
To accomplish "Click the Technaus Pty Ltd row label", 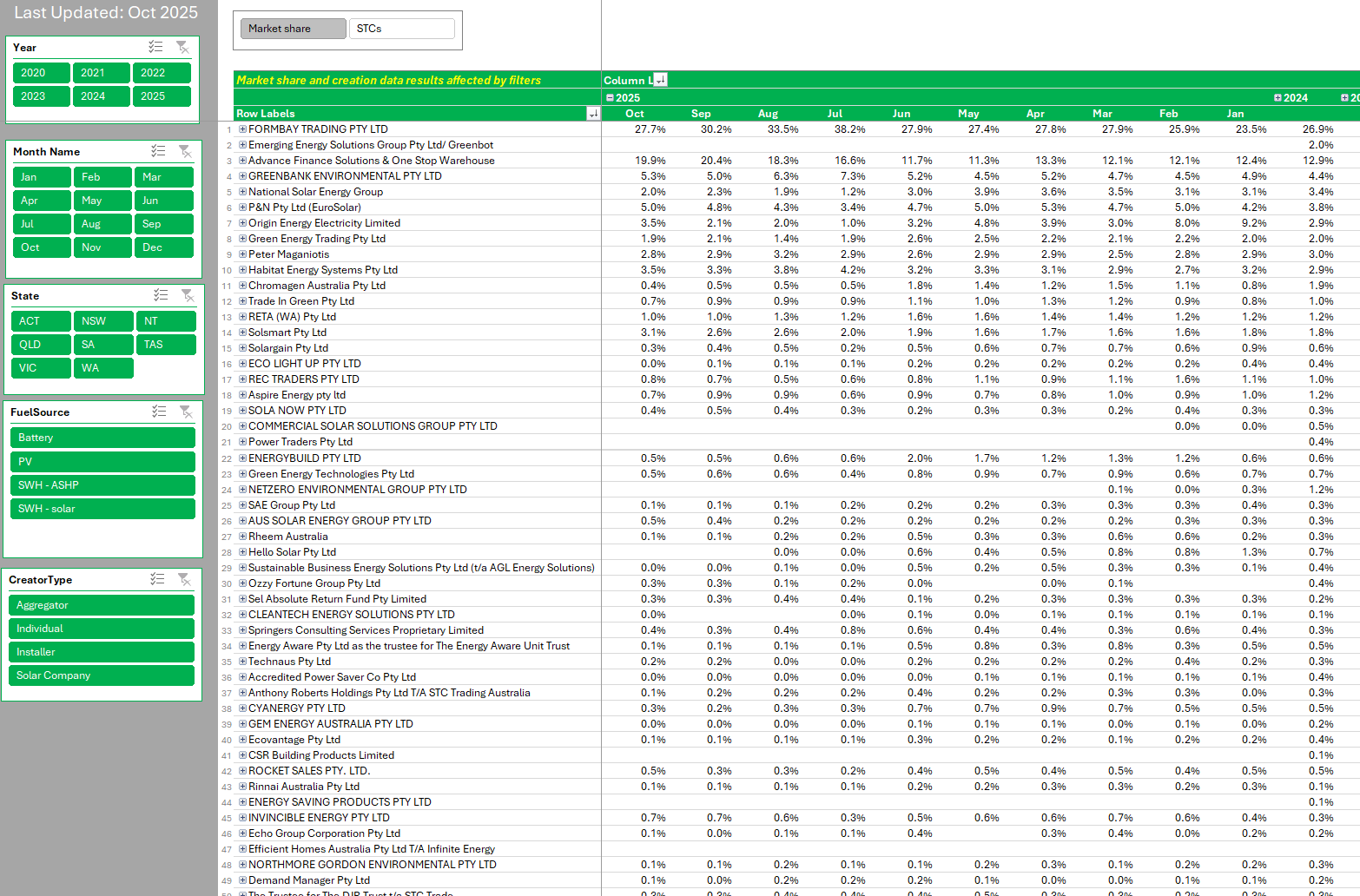I will point(289,662).
